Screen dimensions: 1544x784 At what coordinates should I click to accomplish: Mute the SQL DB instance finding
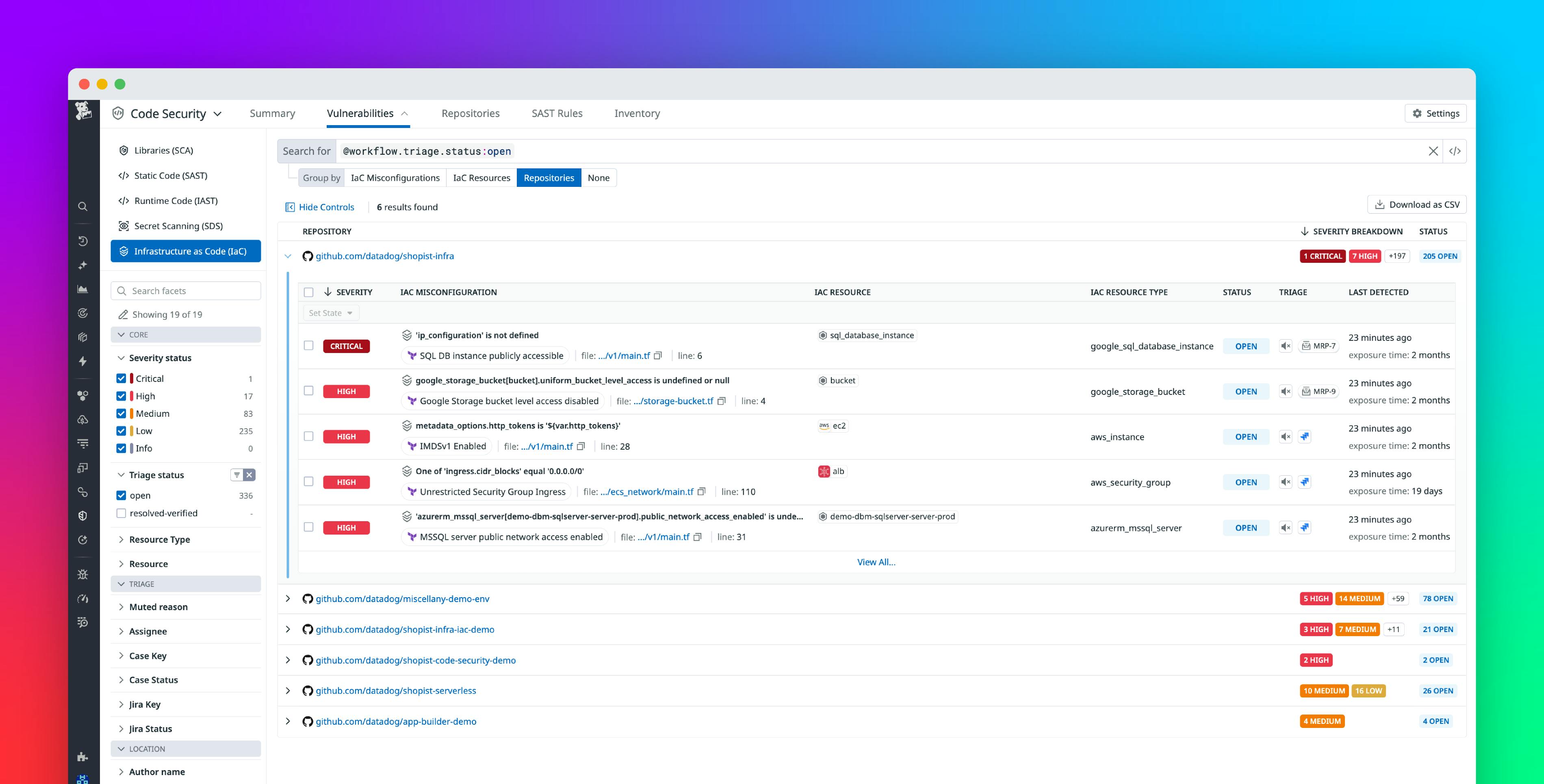(x=1285, y=346)
